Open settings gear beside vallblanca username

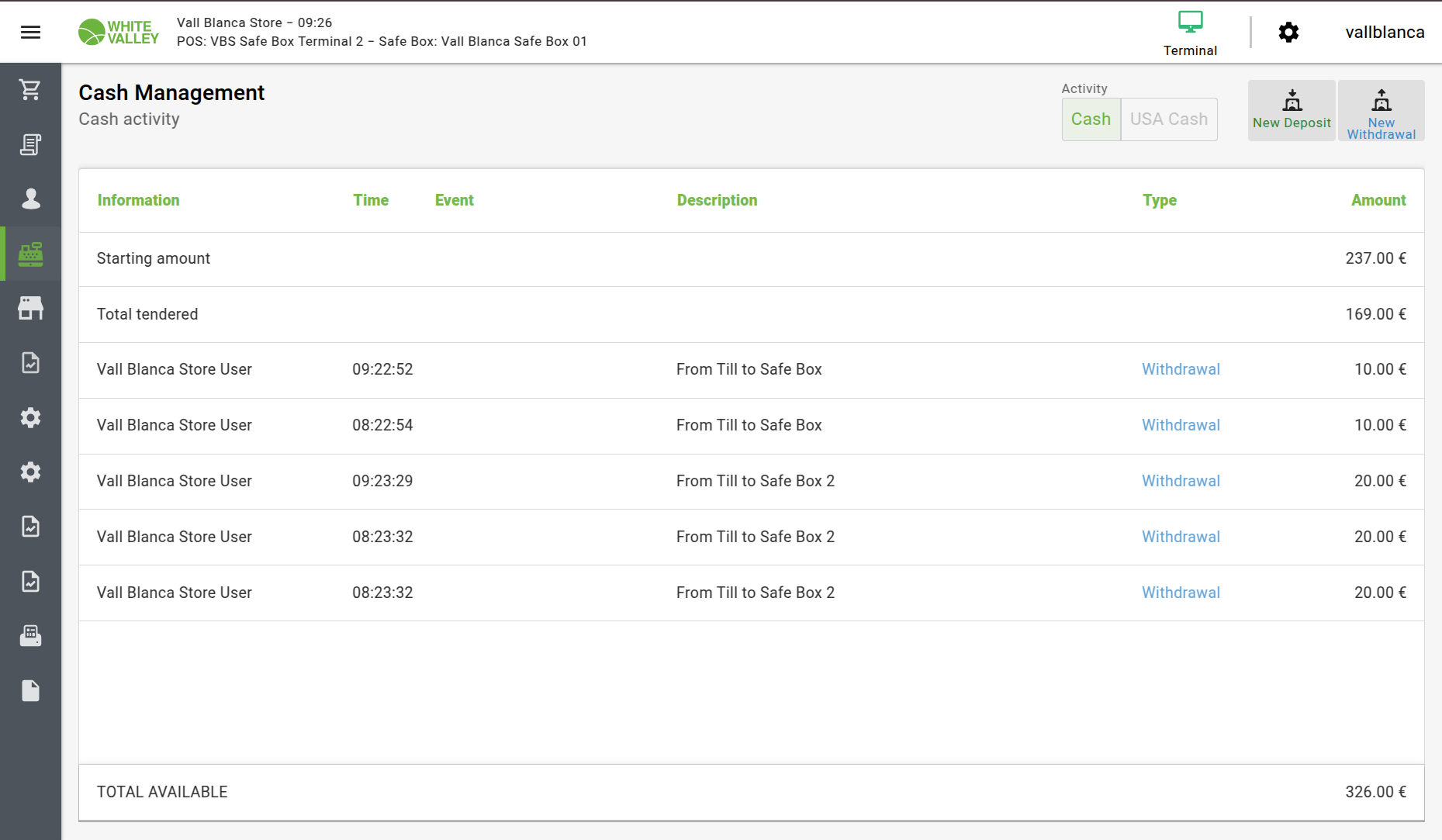point(1288,32)
